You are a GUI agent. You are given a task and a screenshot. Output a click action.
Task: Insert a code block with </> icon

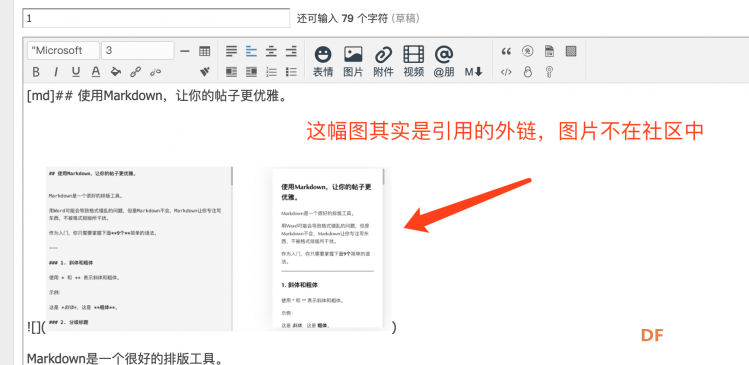tap(506, 73)
